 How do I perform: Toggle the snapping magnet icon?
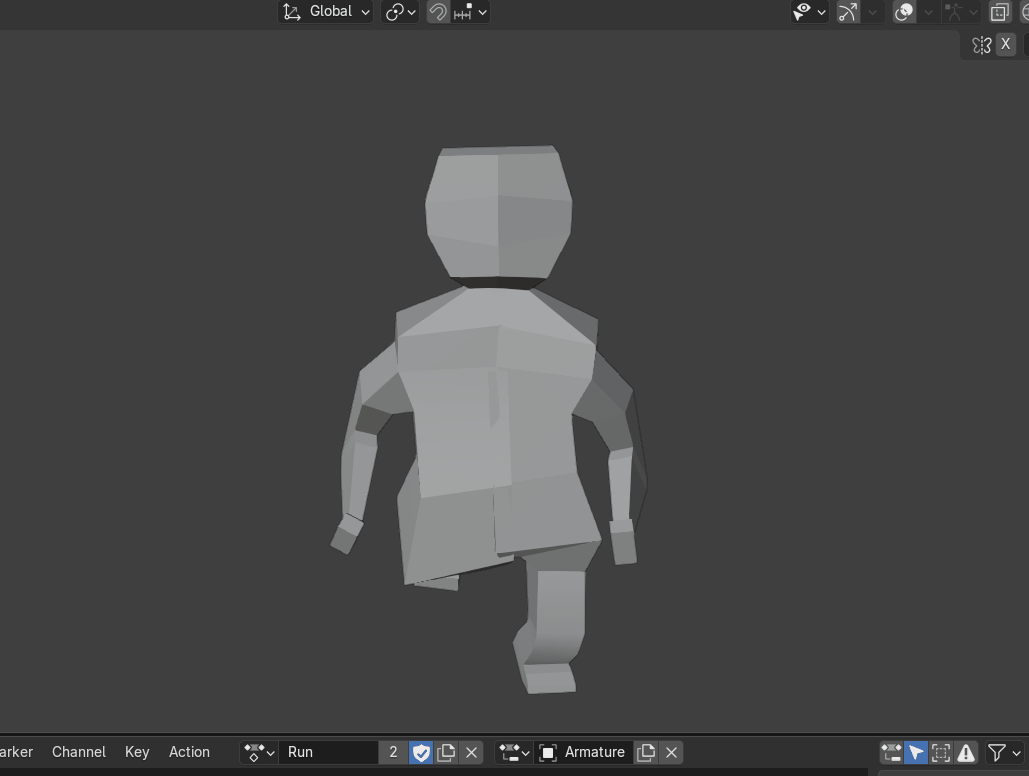(x=437, y=12)
